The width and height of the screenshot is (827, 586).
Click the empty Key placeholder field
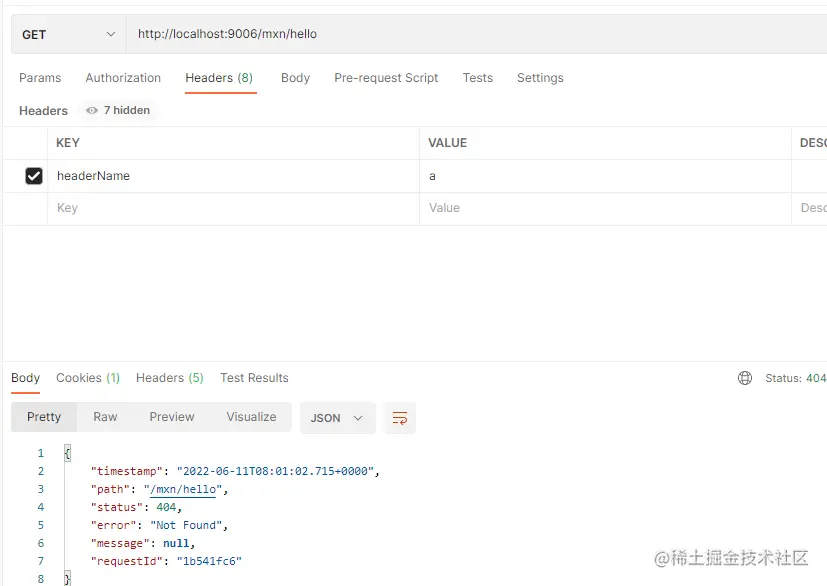point(233,208)
